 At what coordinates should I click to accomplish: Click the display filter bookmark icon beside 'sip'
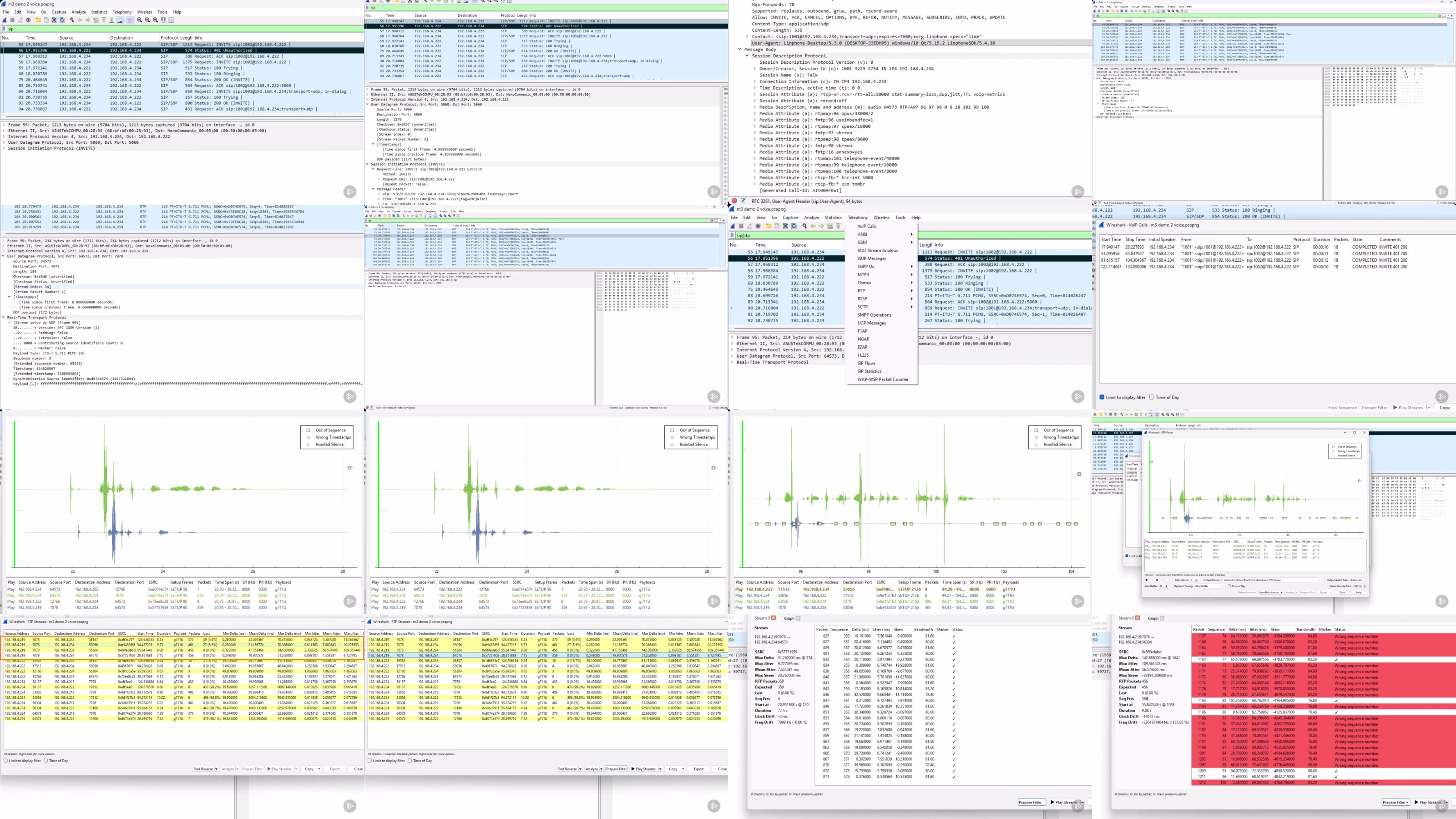tap(5, 29)
